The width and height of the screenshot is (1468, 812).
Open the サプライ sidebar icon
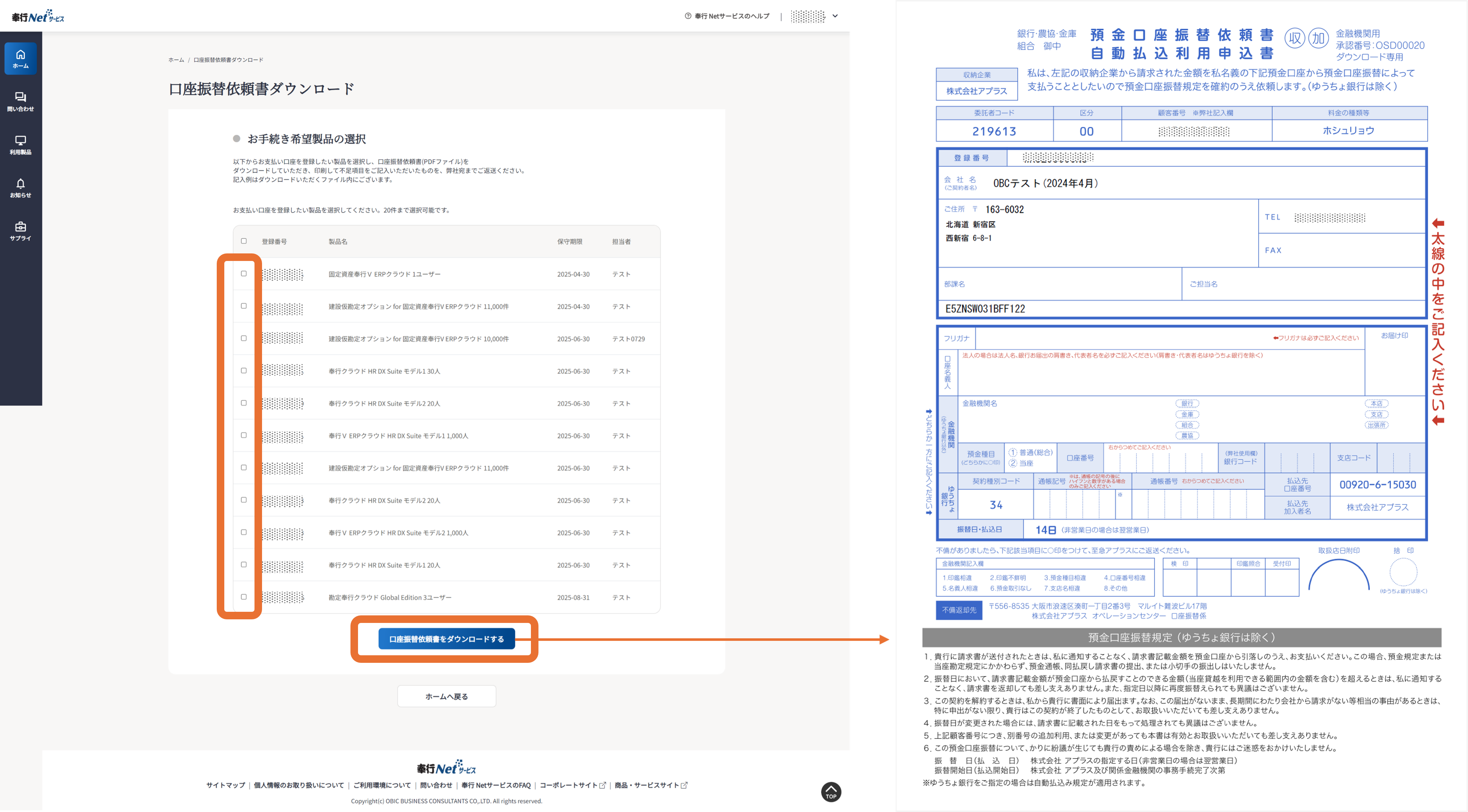click(x=20, y=231)
